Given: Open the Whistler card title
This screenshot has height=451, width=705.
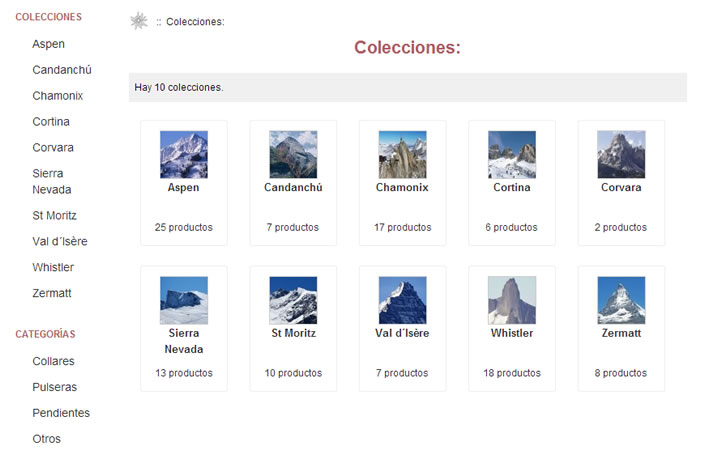Looking at the screenshot, I should coord(512,333).
